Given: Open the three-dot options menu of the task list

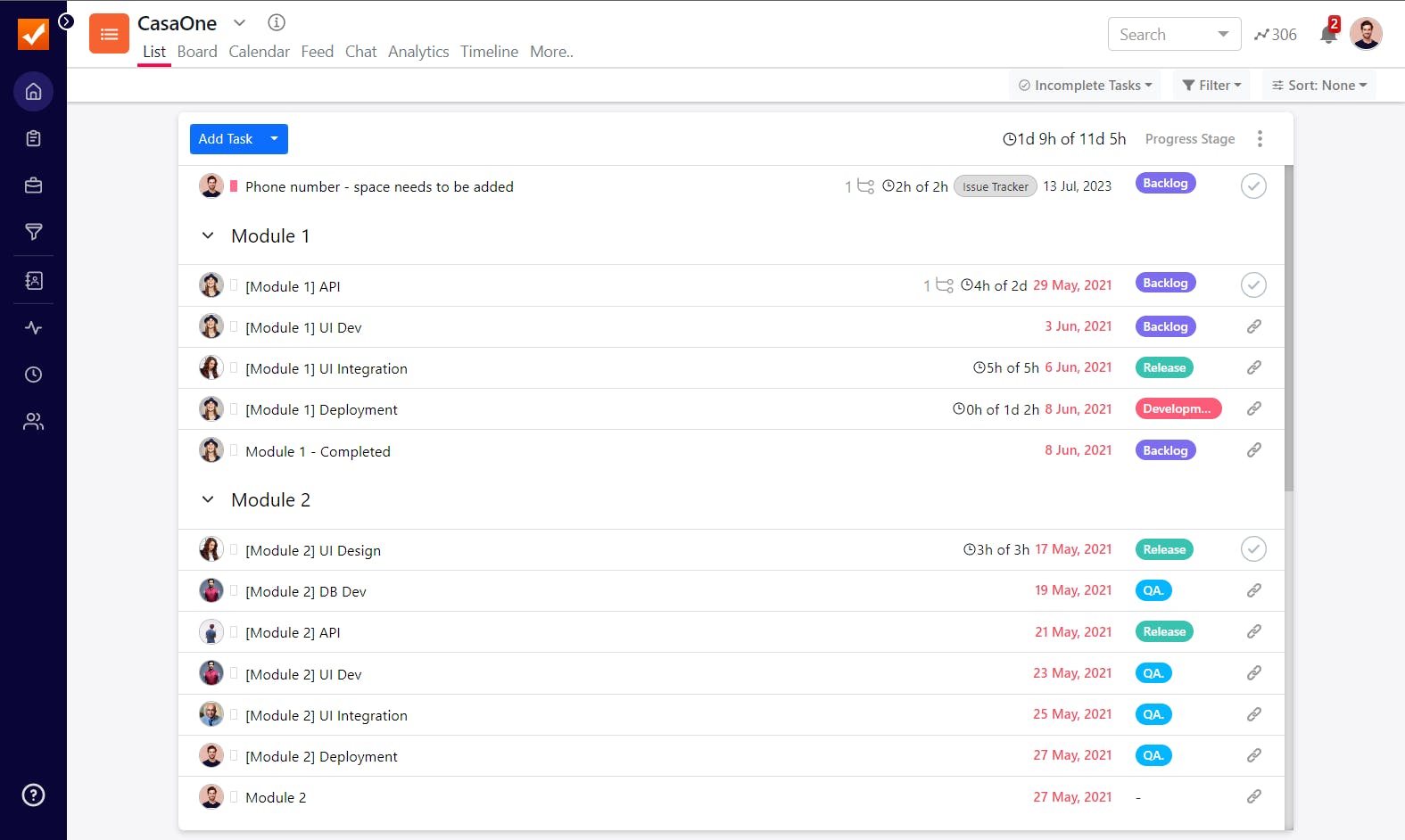Looking at the screenshot, I should point(1260,138).
